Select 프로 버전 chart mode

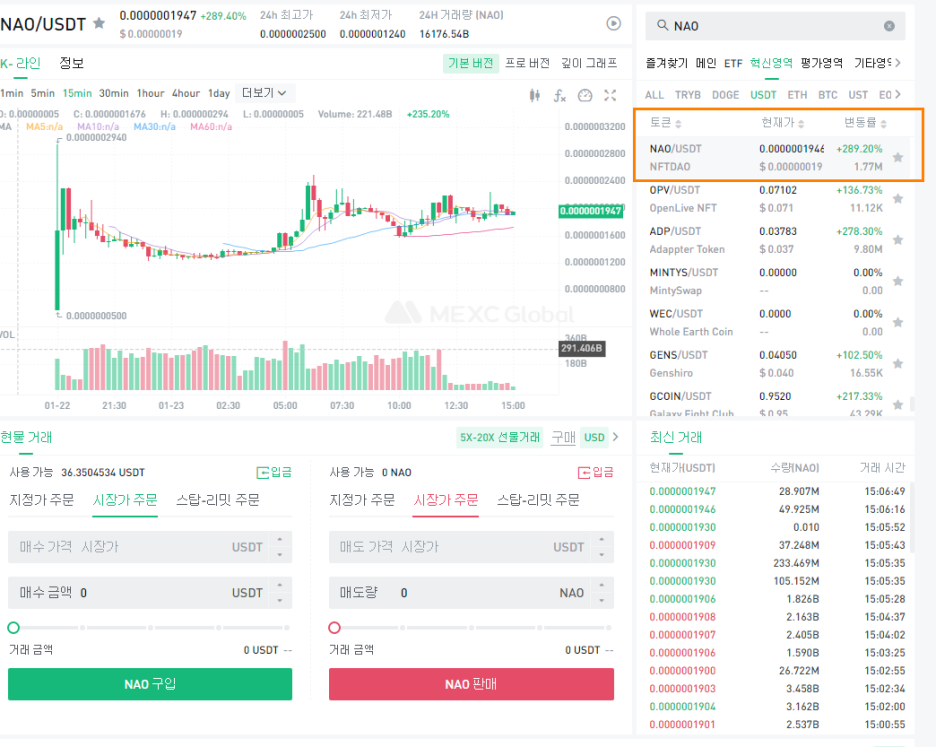(527, 63)
